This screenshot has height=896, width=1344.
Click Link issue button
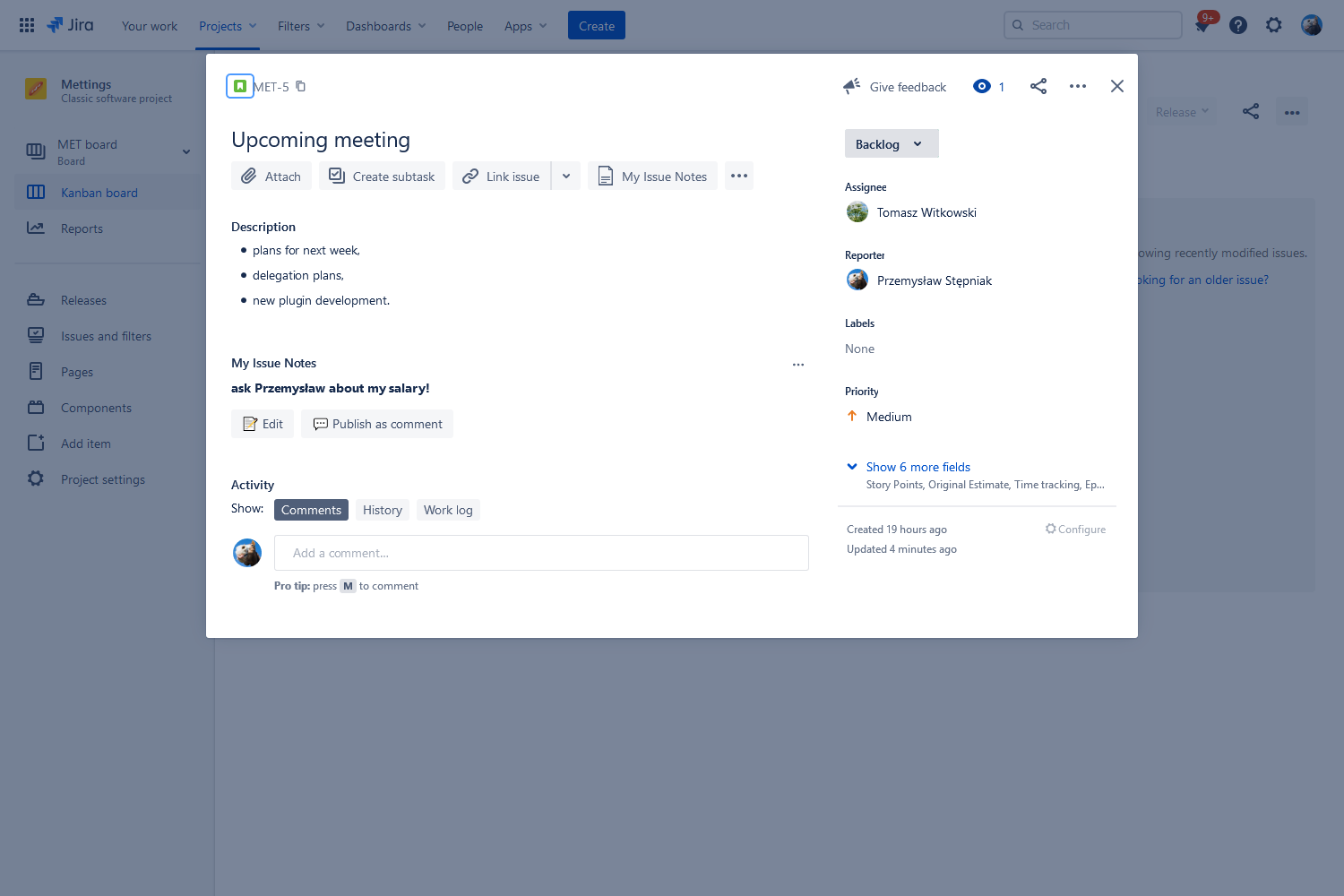(x=502, y=176)
